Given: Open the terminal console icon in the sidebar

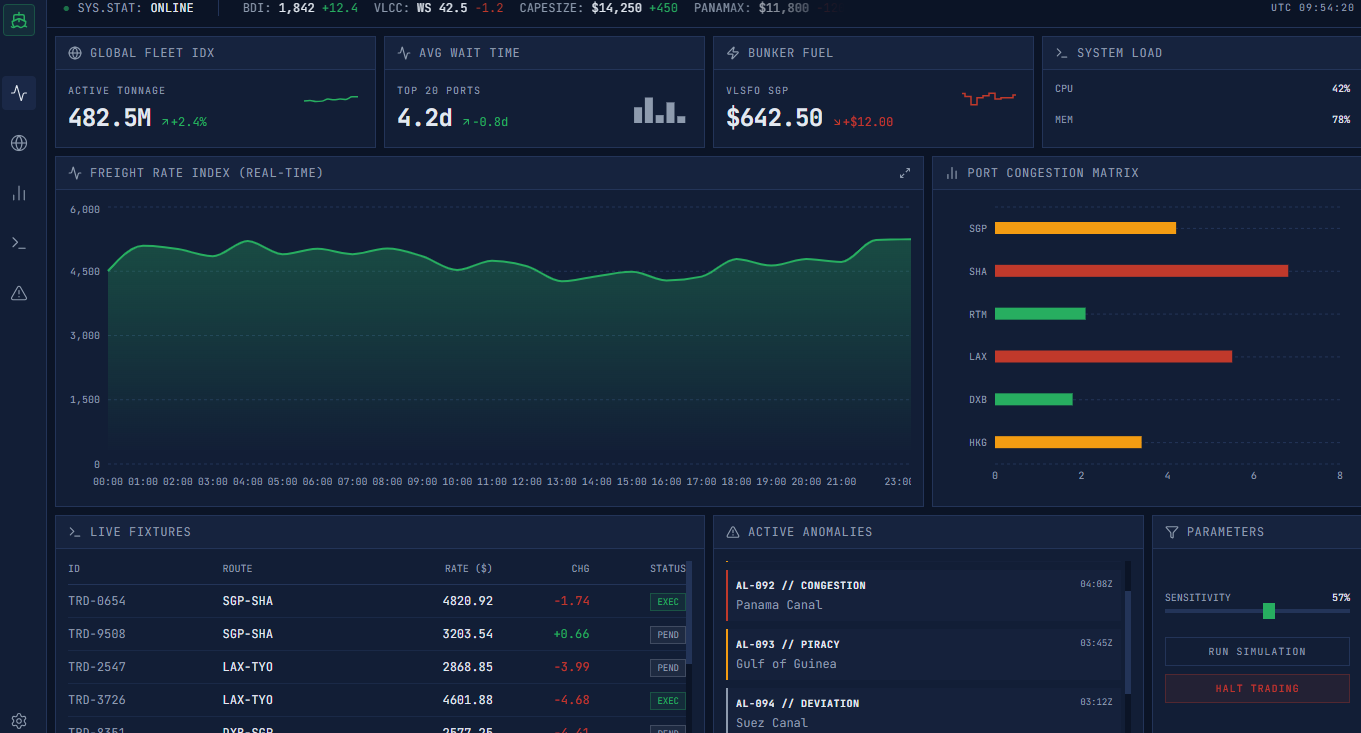Looking at the screenshot, I should pos(18,243).
